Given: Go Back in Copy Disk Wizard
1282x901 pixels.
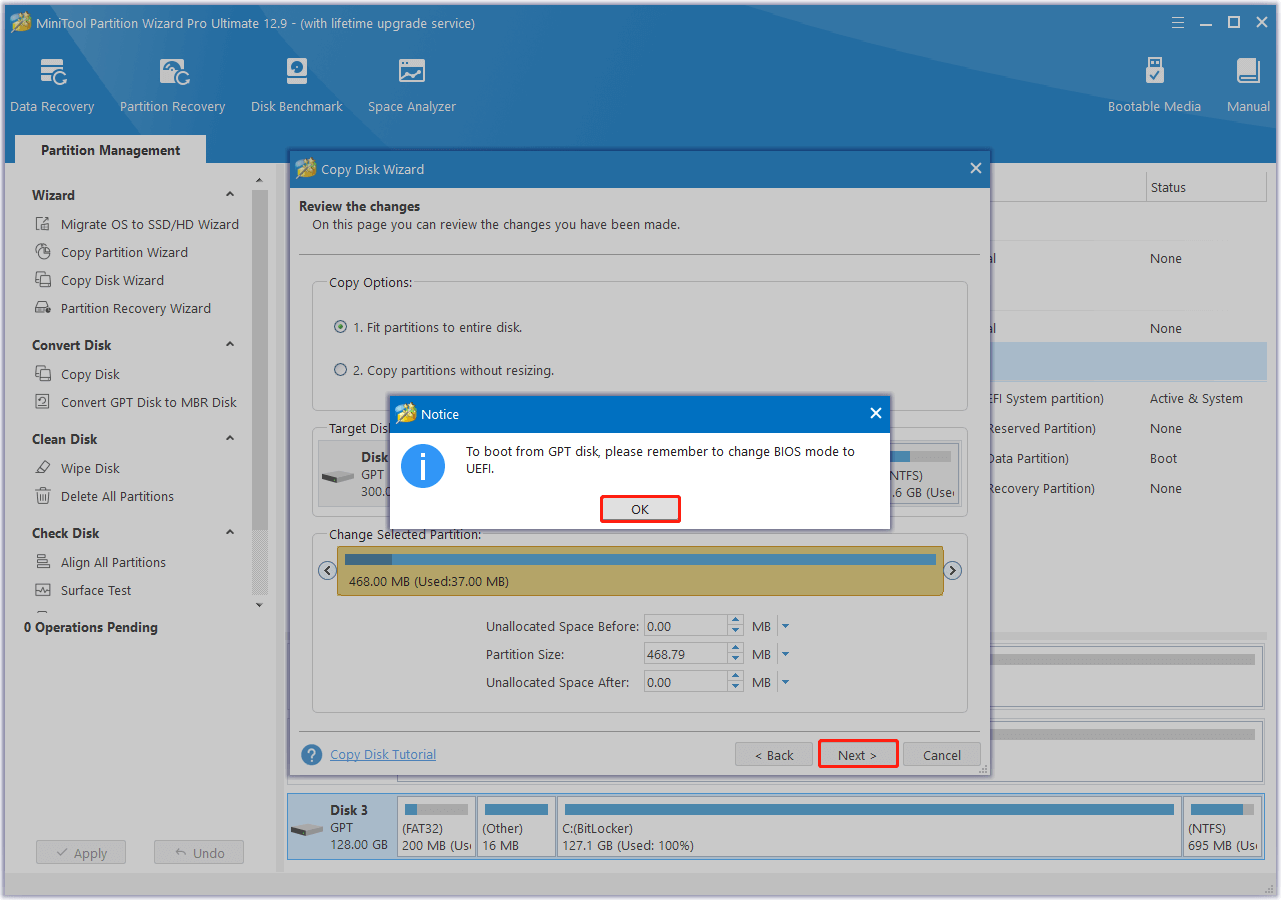Looking at the screenshot, I should coord(774,755).
